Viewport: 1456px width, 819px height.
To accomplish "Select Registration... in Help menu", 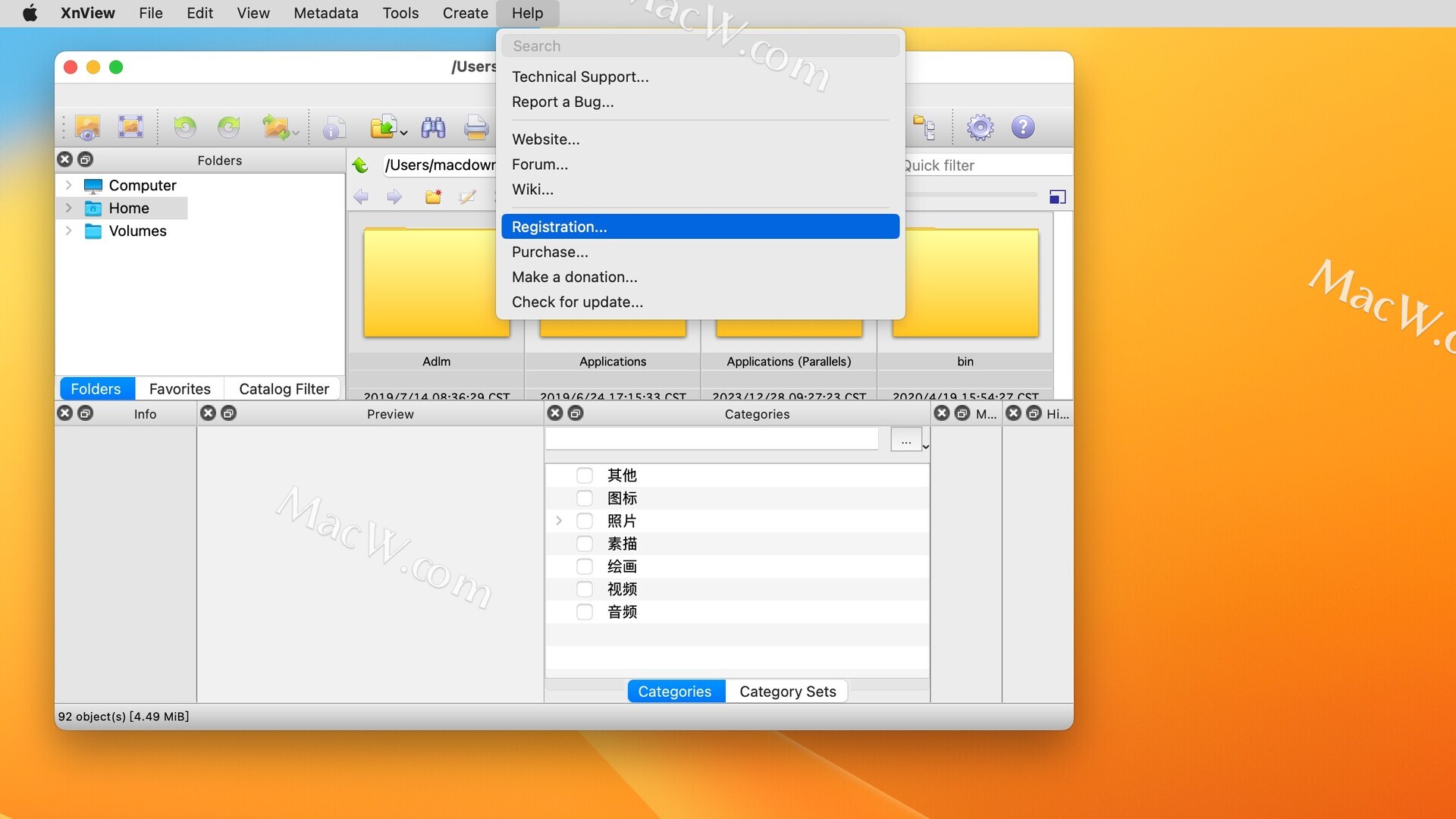I will click(x=700, y=227).
